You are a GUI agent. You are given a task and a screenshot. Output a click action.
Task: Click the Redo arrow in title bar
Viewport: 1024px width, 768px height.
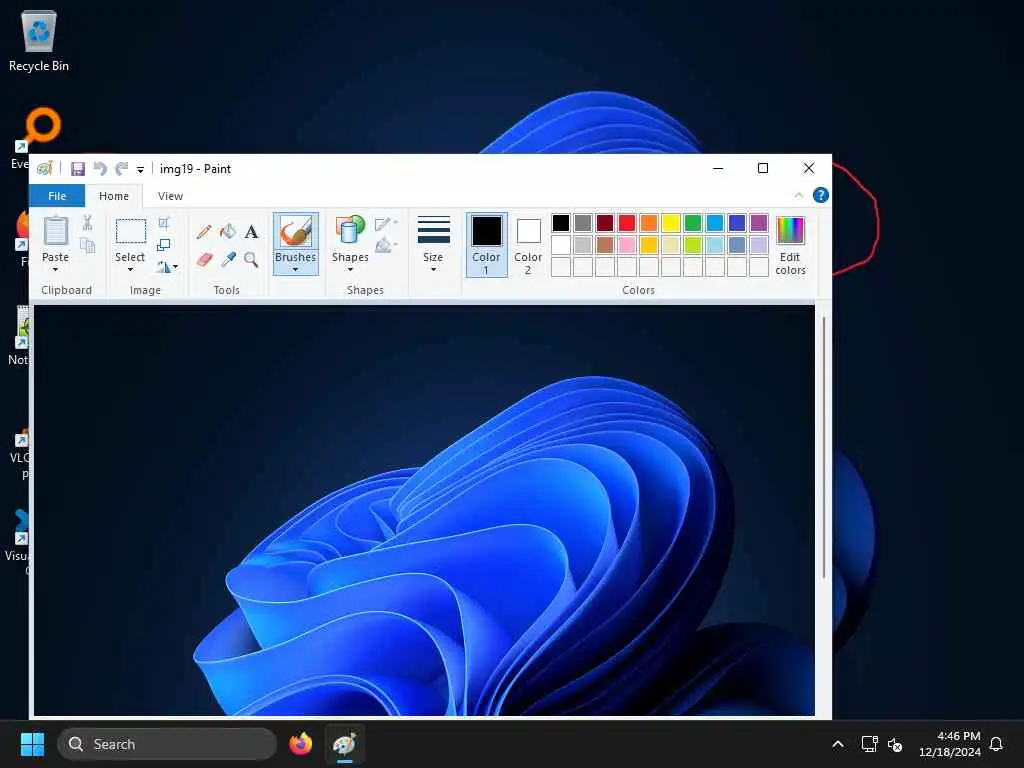[x=121, y=169]
